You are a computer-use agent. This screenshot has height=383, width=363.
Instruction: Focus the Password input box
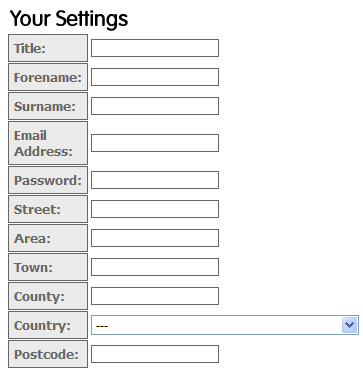pos(155,180)
